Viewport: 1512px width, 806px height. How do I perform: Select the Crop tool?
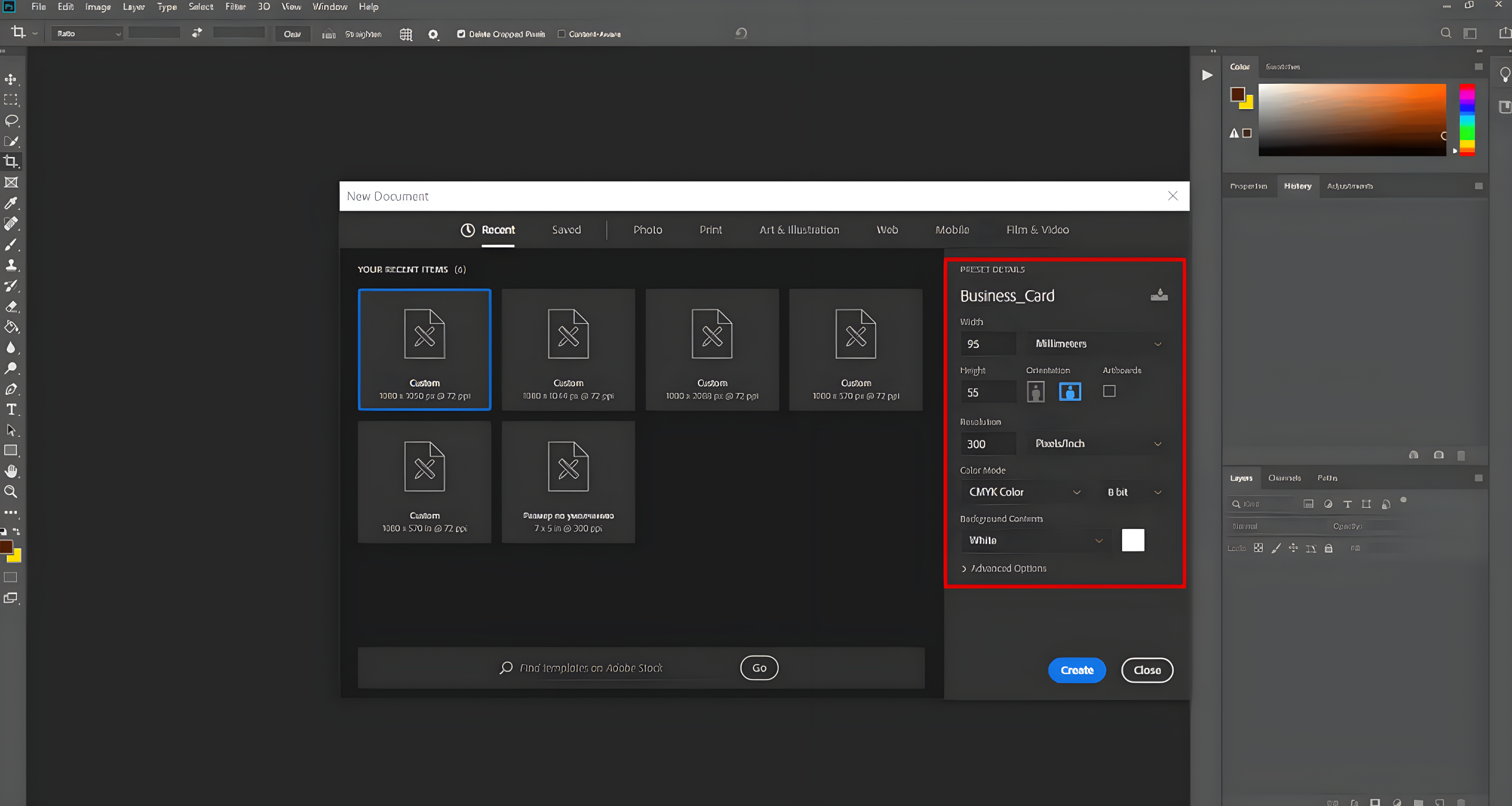pos(11,161)
